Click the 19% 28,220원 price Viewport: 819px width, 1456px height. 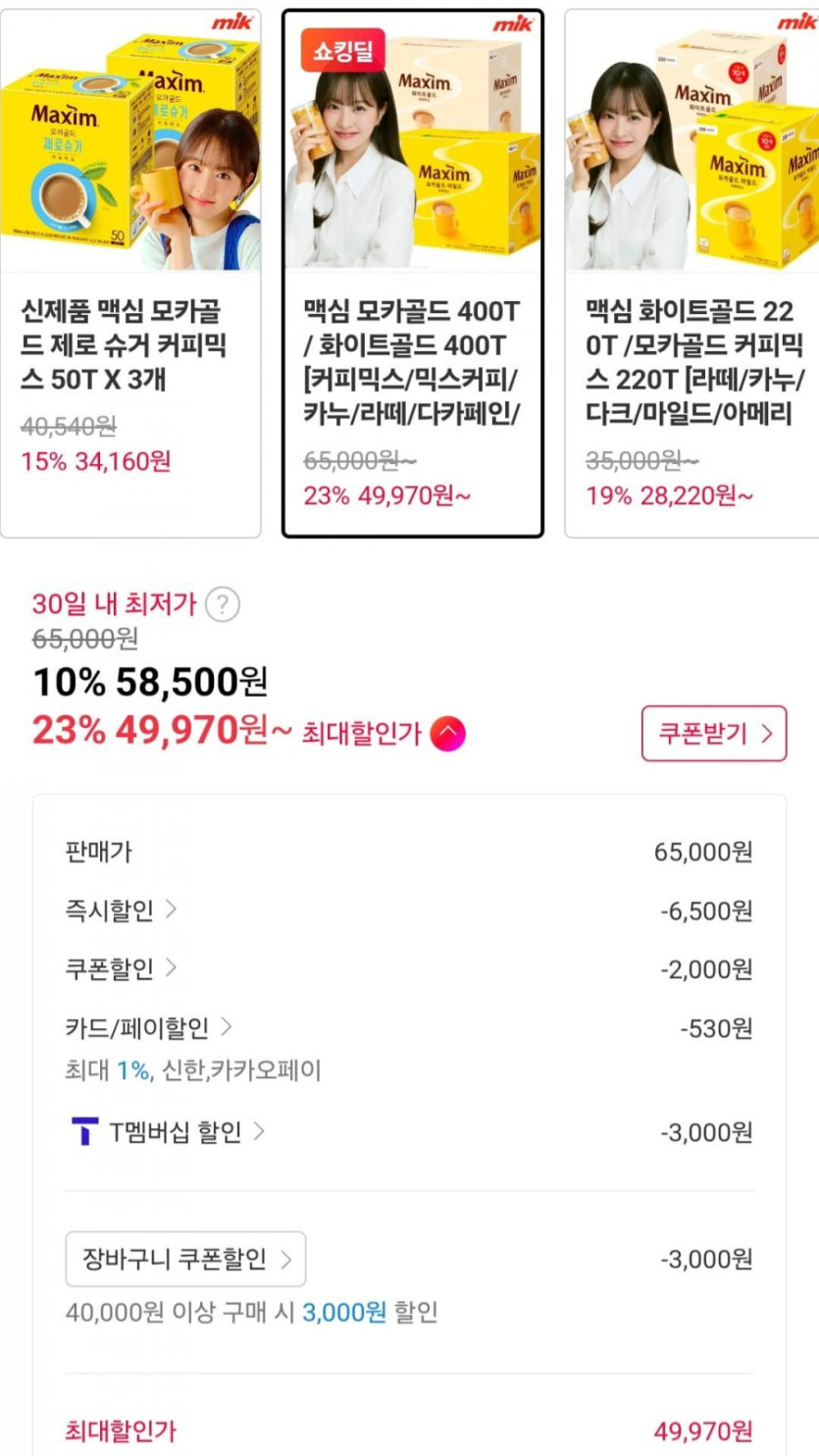click(x=670, y=495)
